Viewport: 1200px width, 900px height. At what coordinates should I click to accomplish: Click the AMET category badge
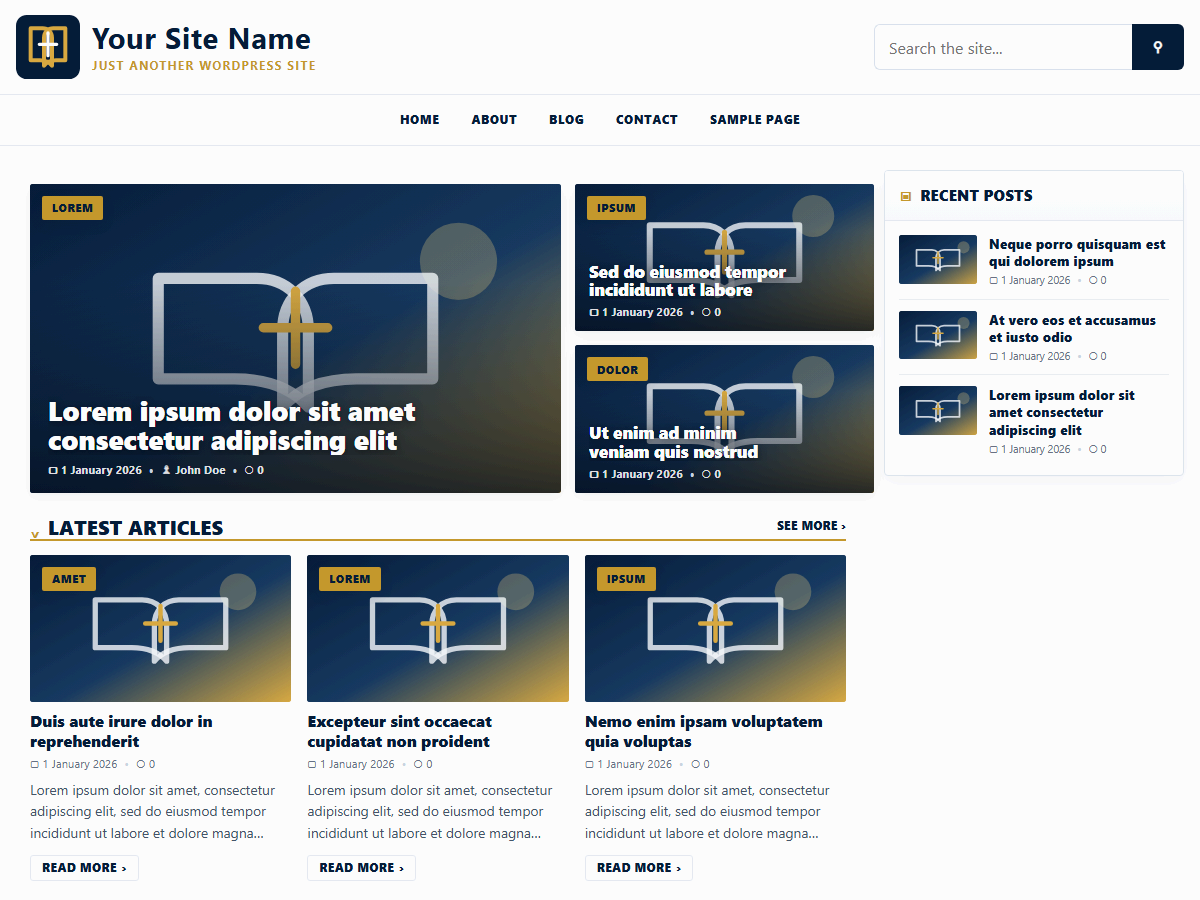pyautogui.click(x=69, y=579)
